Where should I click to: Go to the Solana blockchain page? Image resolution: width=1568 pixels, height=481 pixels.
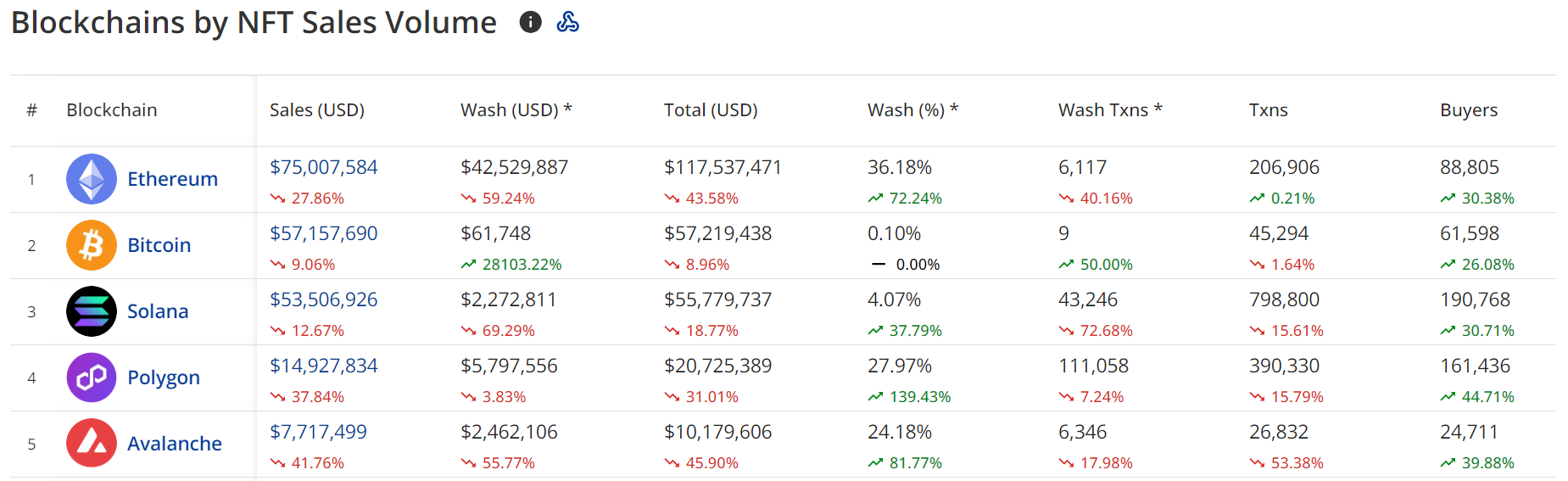[158, 311]
